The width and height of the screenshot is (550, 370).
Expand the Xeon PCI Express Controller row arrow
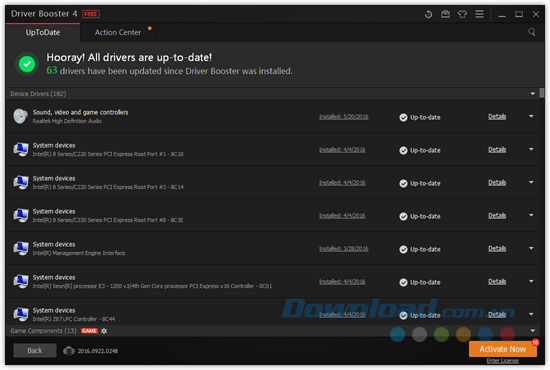(531, 281)
